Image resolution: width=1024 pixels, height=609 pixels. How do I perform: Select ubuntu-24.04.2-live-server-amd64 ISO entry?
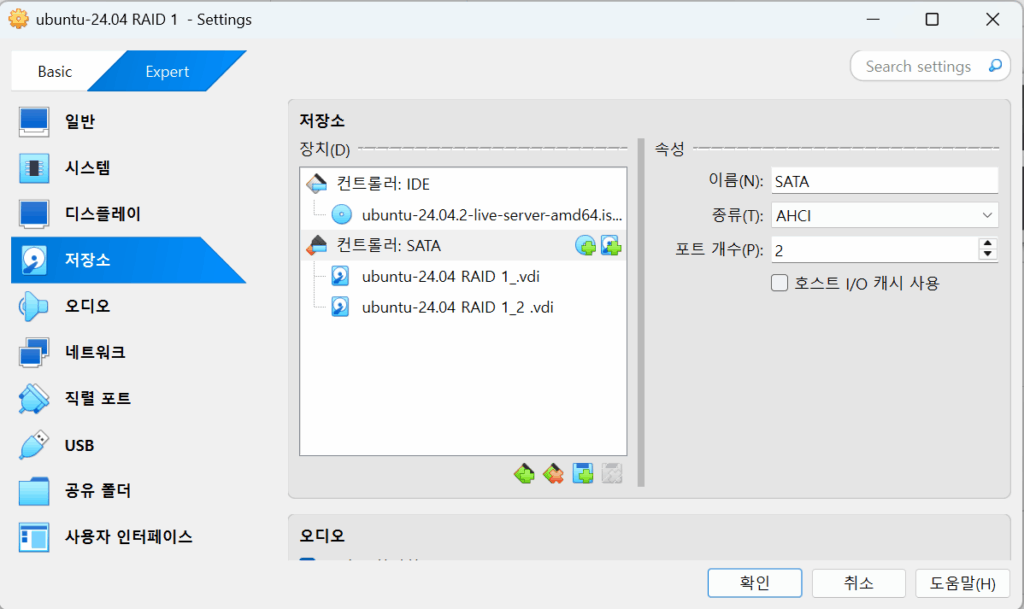463,215
